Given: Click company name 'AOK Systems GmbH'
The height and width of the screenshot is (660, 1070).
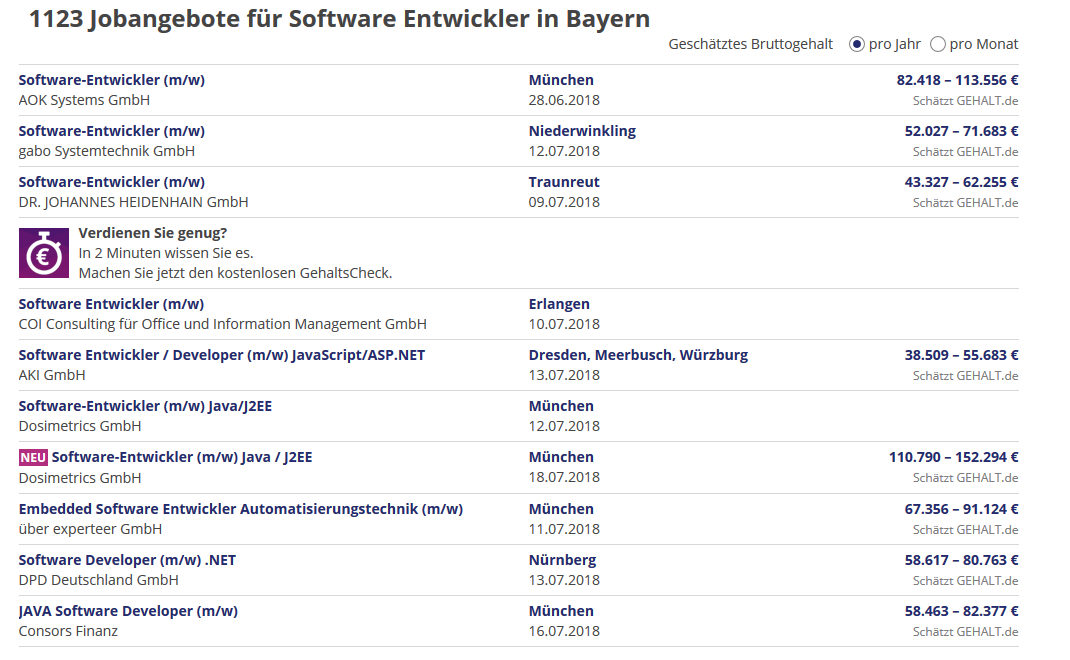Looking at the screenshot, I should [84, 100].
